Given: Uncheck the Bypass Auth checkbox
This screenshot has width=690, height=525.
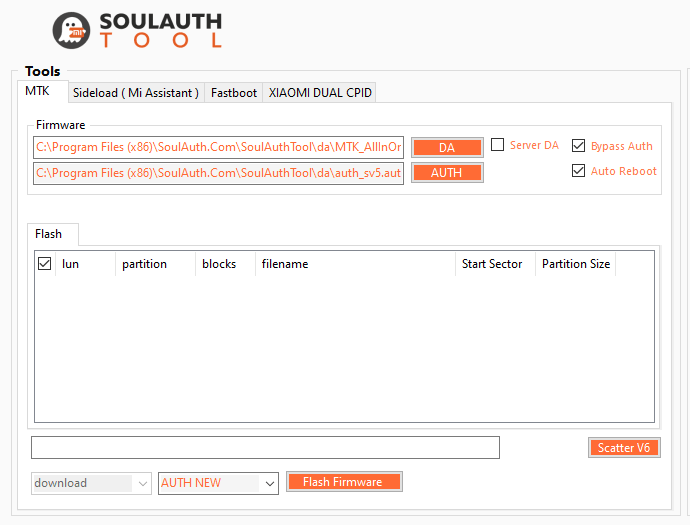Looking at the screenshot, I should tap(578, 146).
